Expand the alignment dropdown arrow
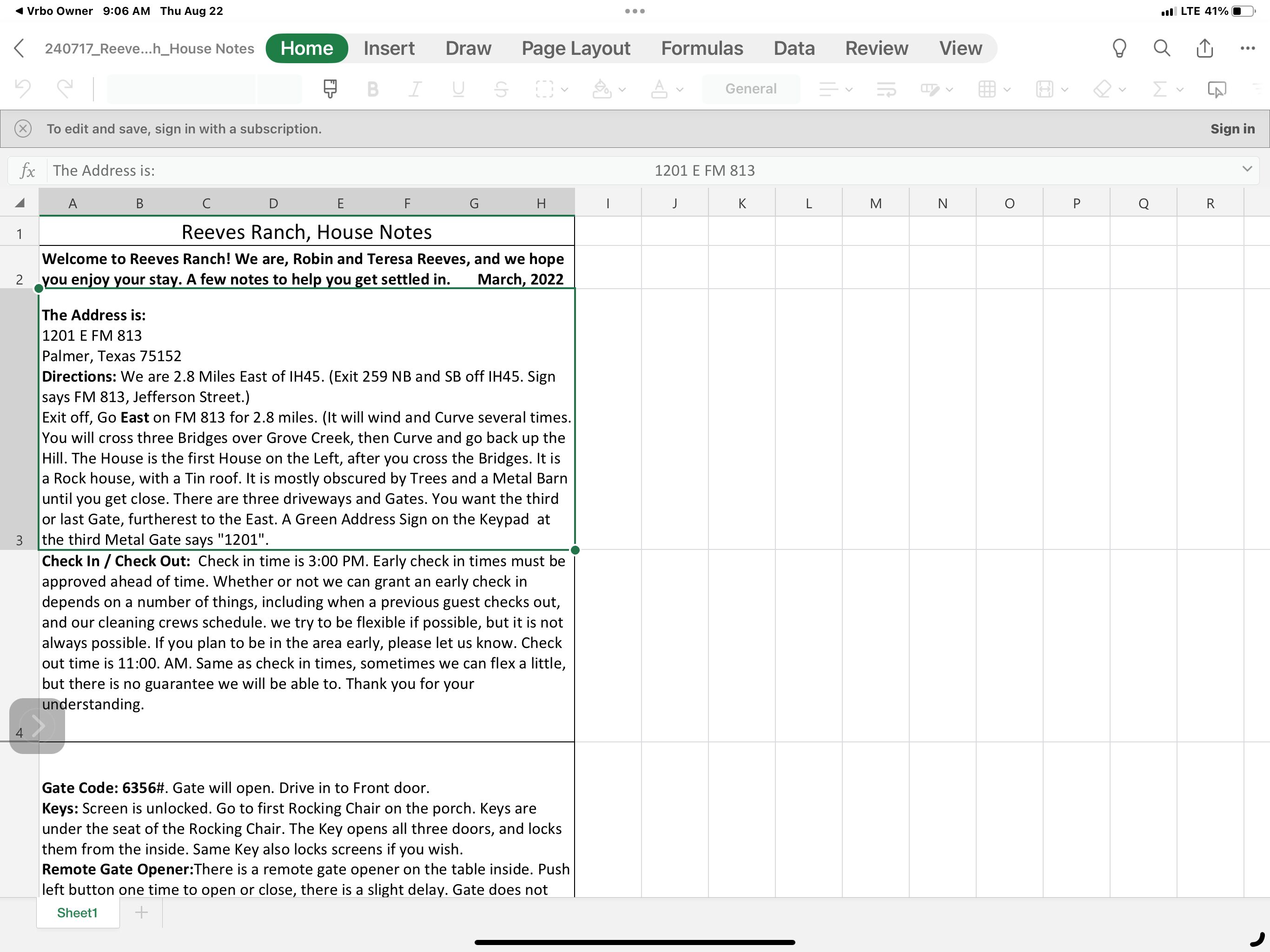The width and height of the screenshot is (1270, 952). coord(849,90)
